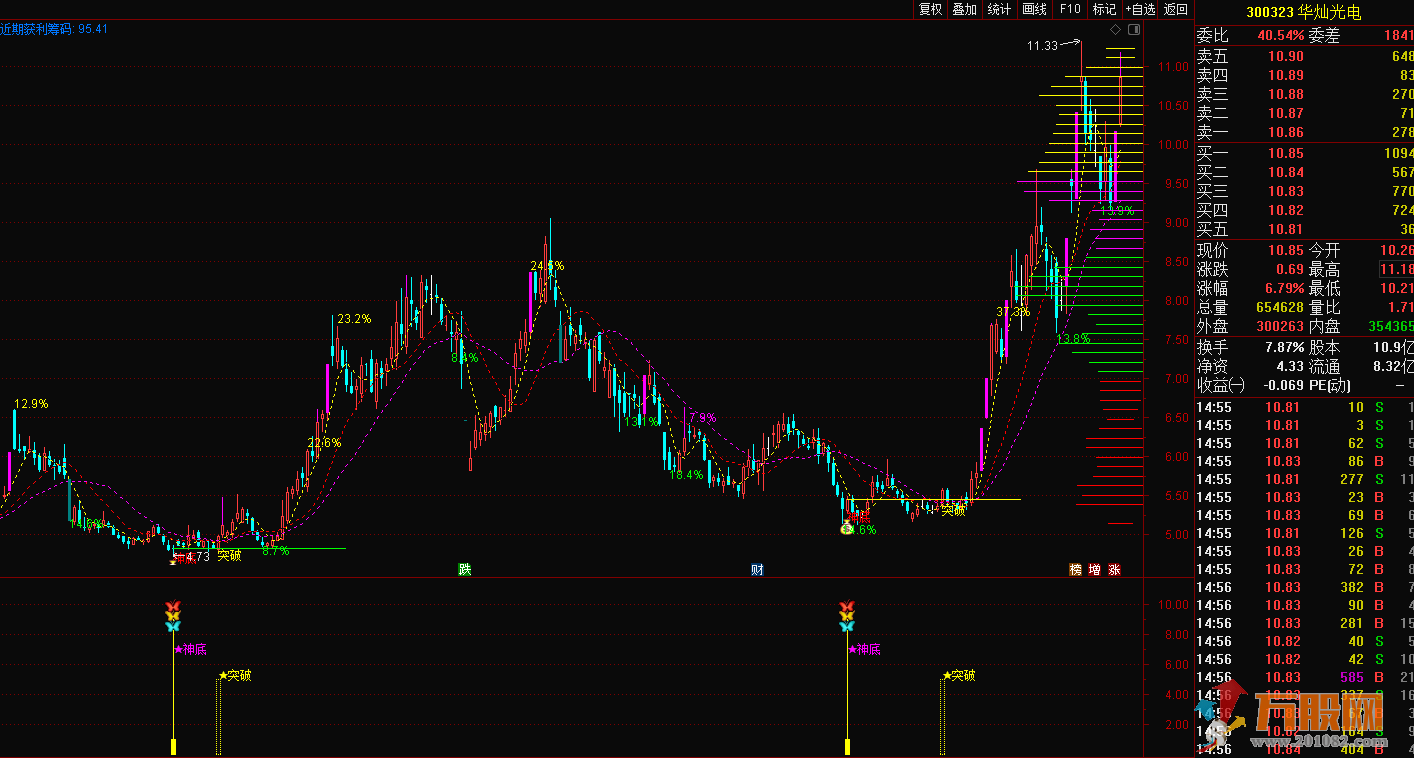1414x758 pixels.
Task: Click the 12.9% yellow percentage label
Action: pyautogui.click(x=31, y=404)
